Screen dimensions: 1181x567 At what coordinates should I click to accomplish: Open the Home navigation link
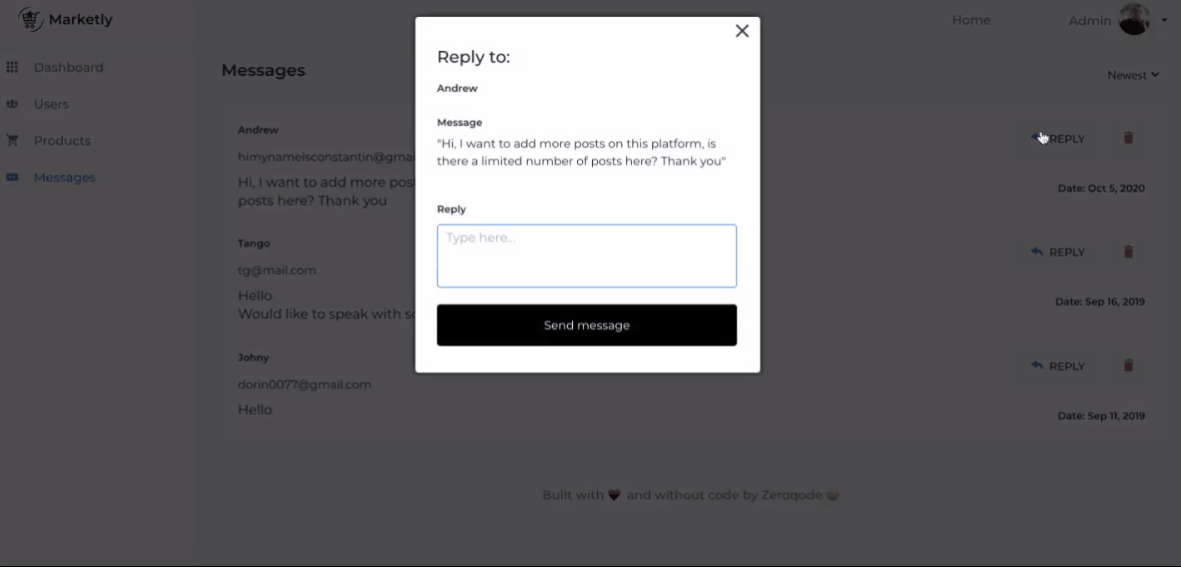pyautogui.click(x=971, y=20)
